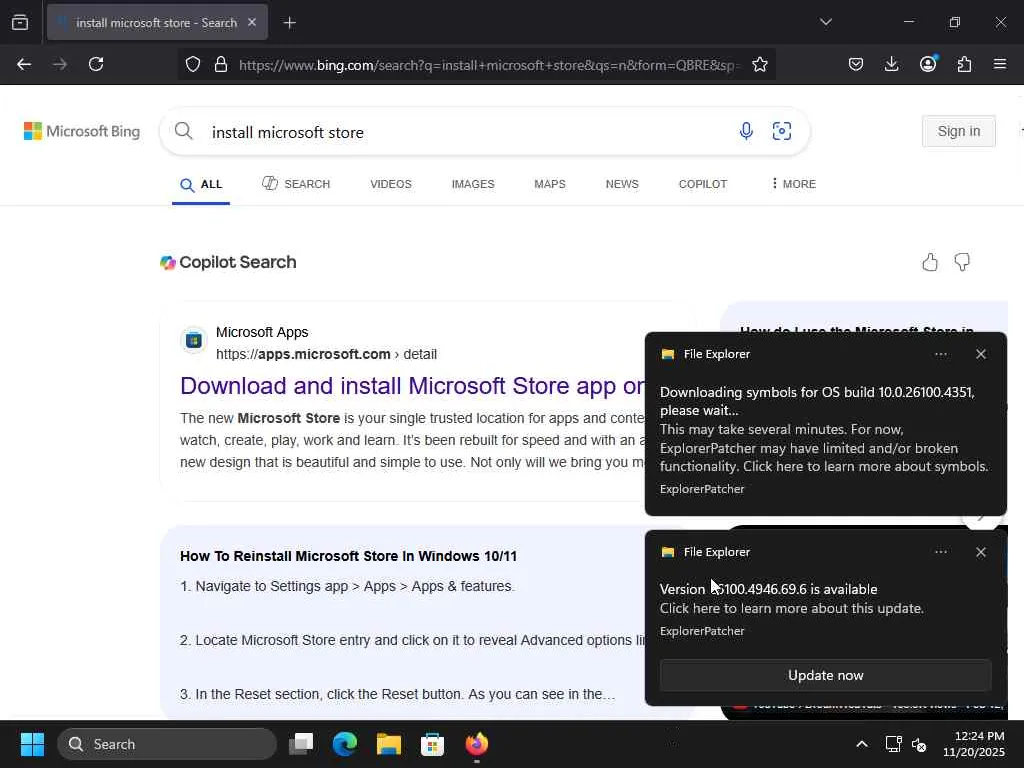Click the taskbar Search box
1024x768 pixels.
click(167, 744)
